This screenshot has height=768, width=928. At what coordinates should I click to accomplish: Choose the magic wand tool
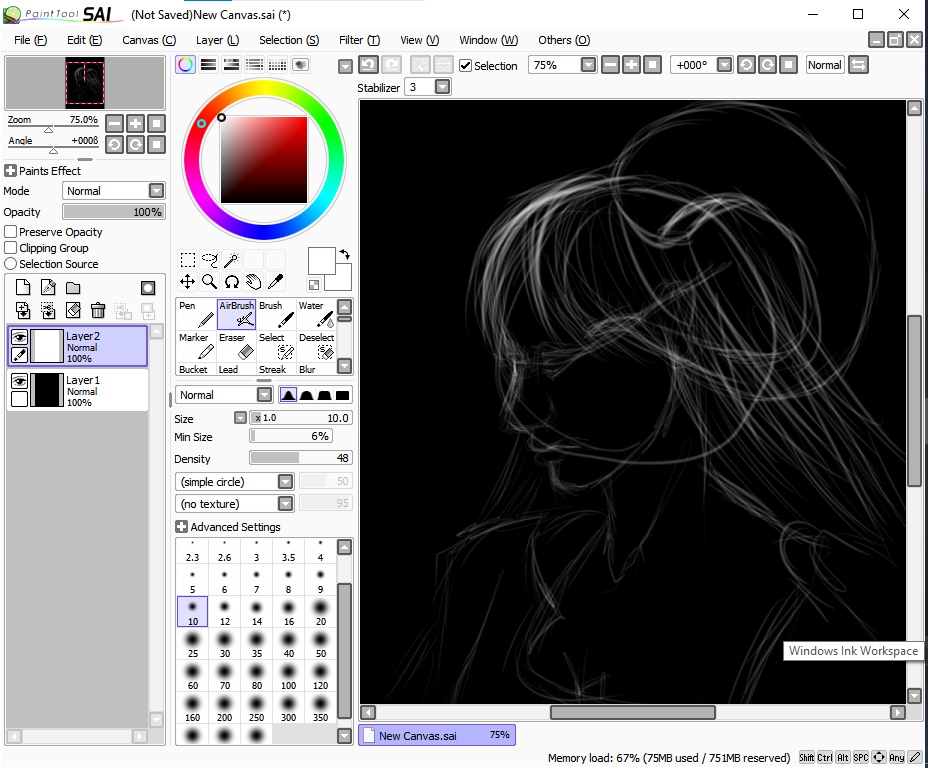[231, 260]
